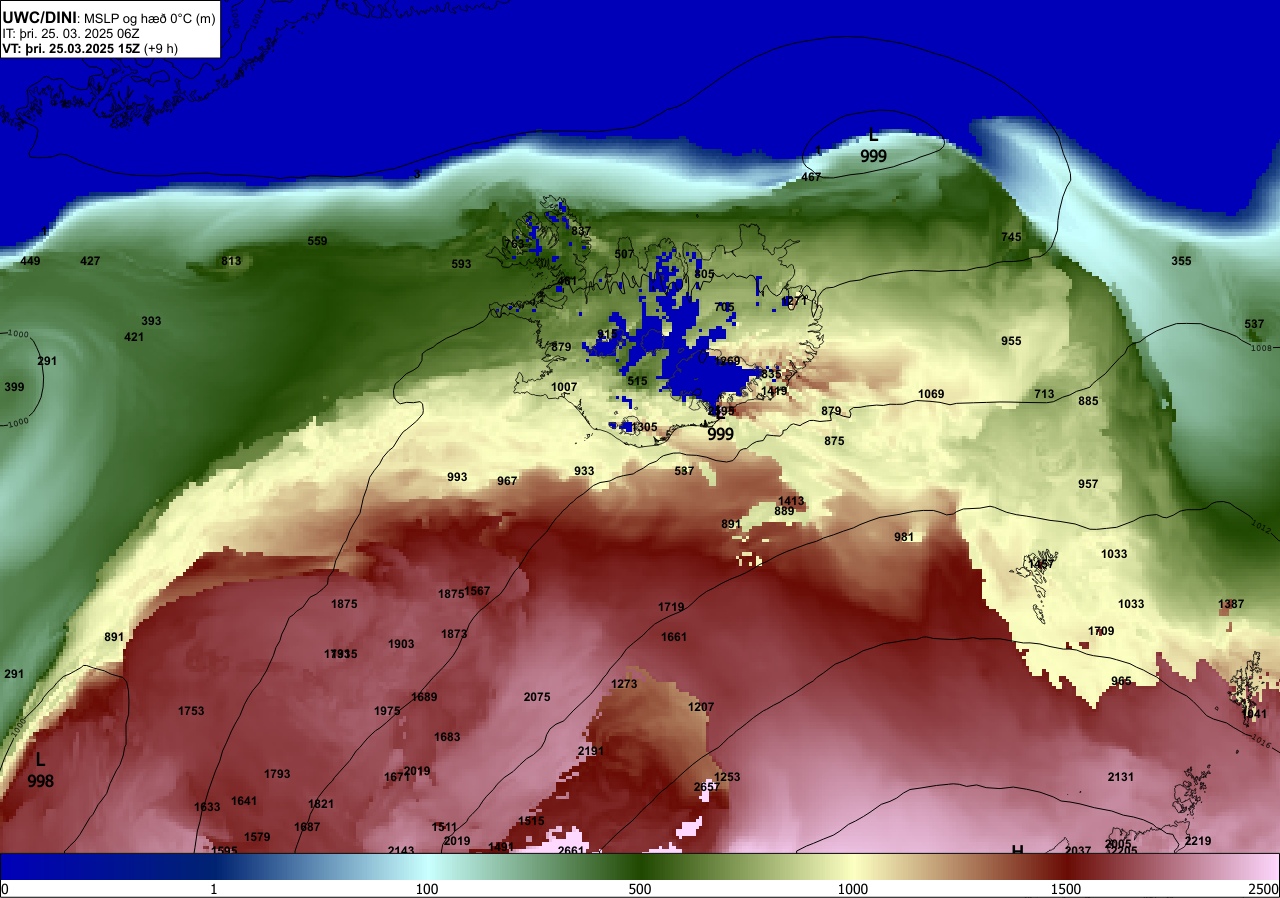The image size is (1280, 898).
Task: Click the height value 955
Action: (1011, 341)
